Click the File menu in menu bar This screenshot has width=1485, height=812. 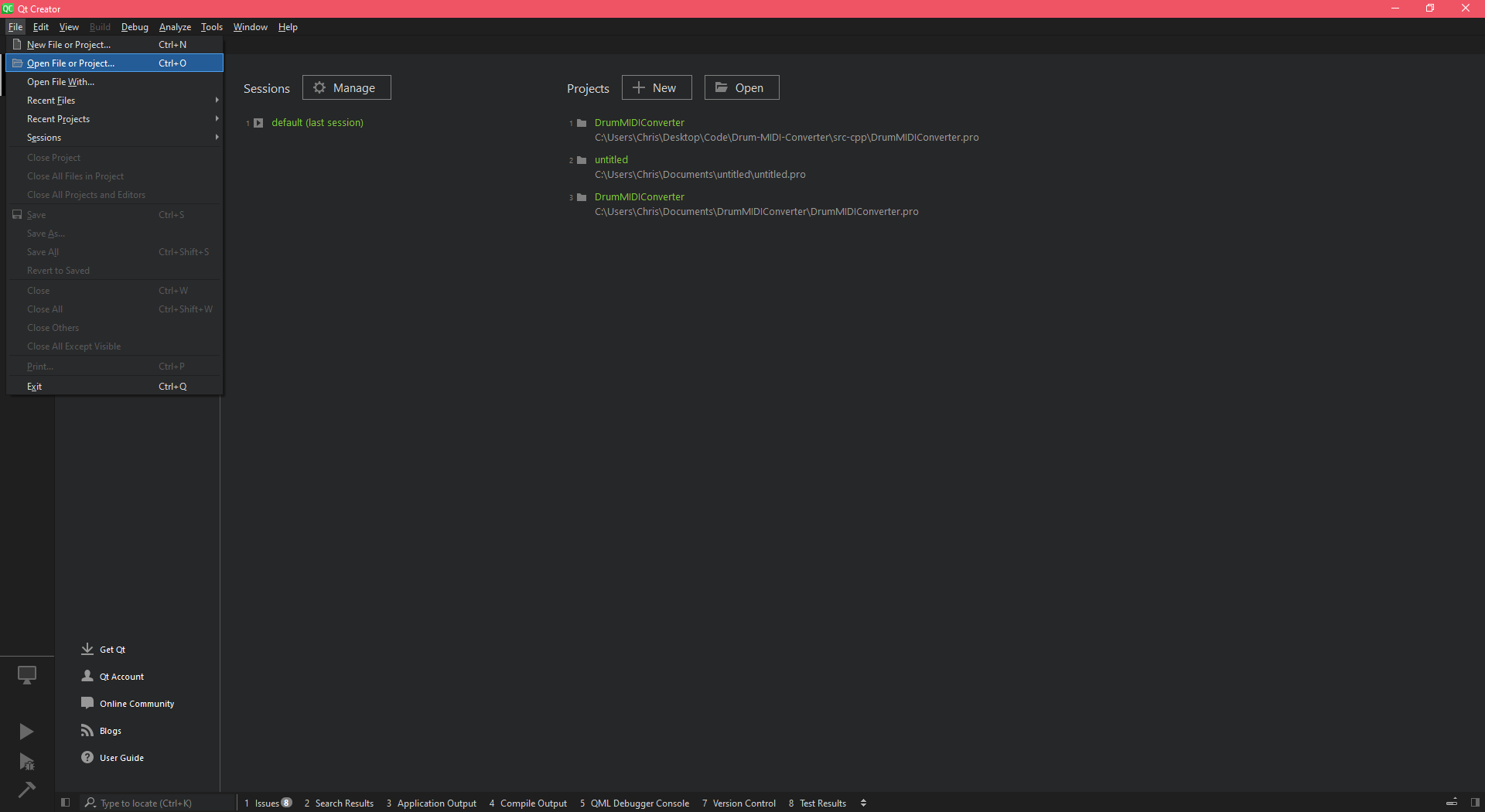tap(15, 26)
